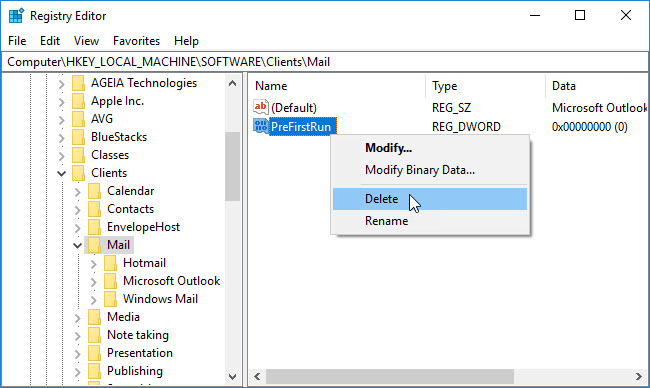The width and height of the screenshot is (650, 388).
Task: Click the Media folder icon
Action: (95, 317)
